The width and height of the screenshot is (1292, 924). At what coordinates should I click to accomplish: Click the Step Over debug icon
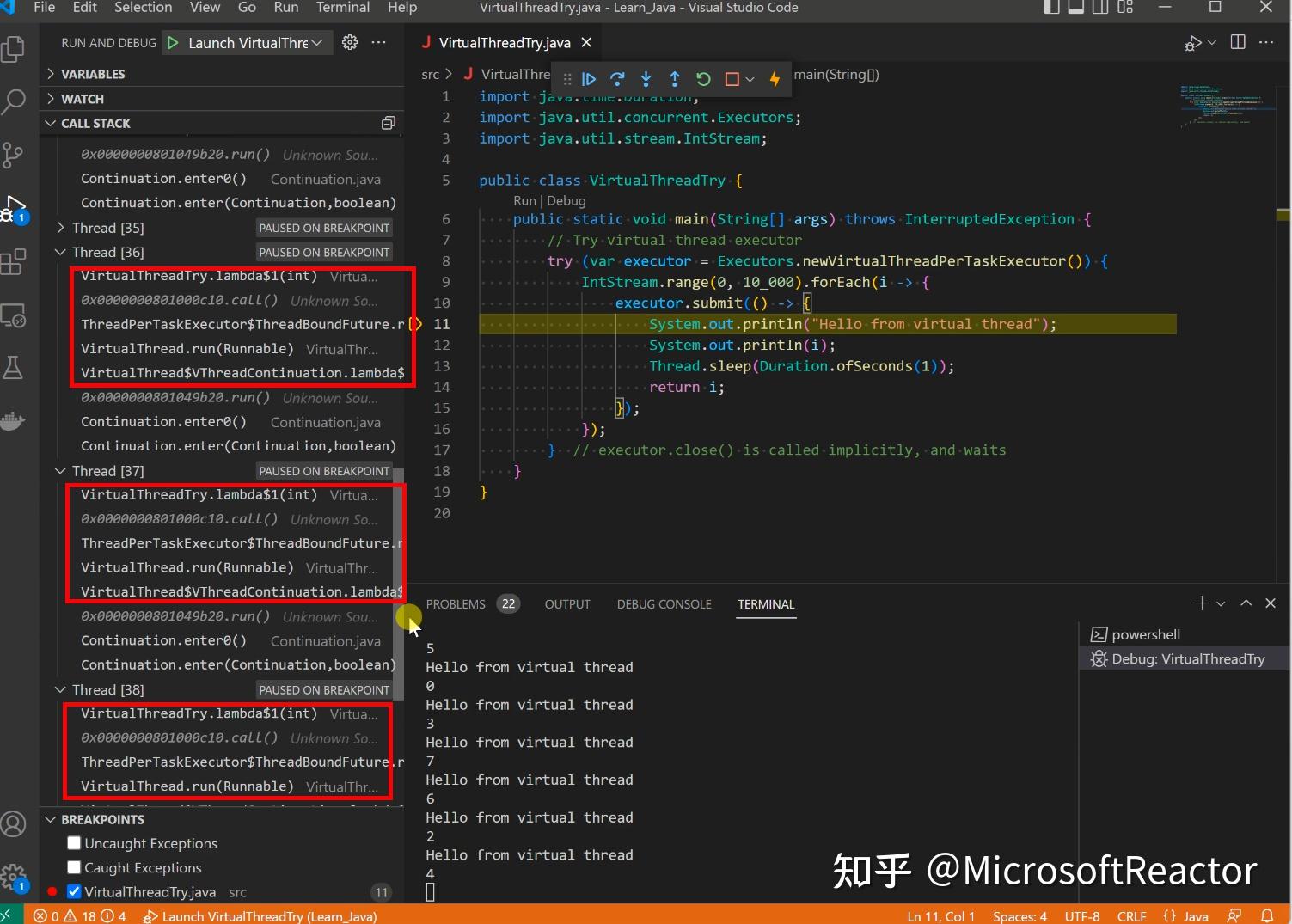point(617,79)
